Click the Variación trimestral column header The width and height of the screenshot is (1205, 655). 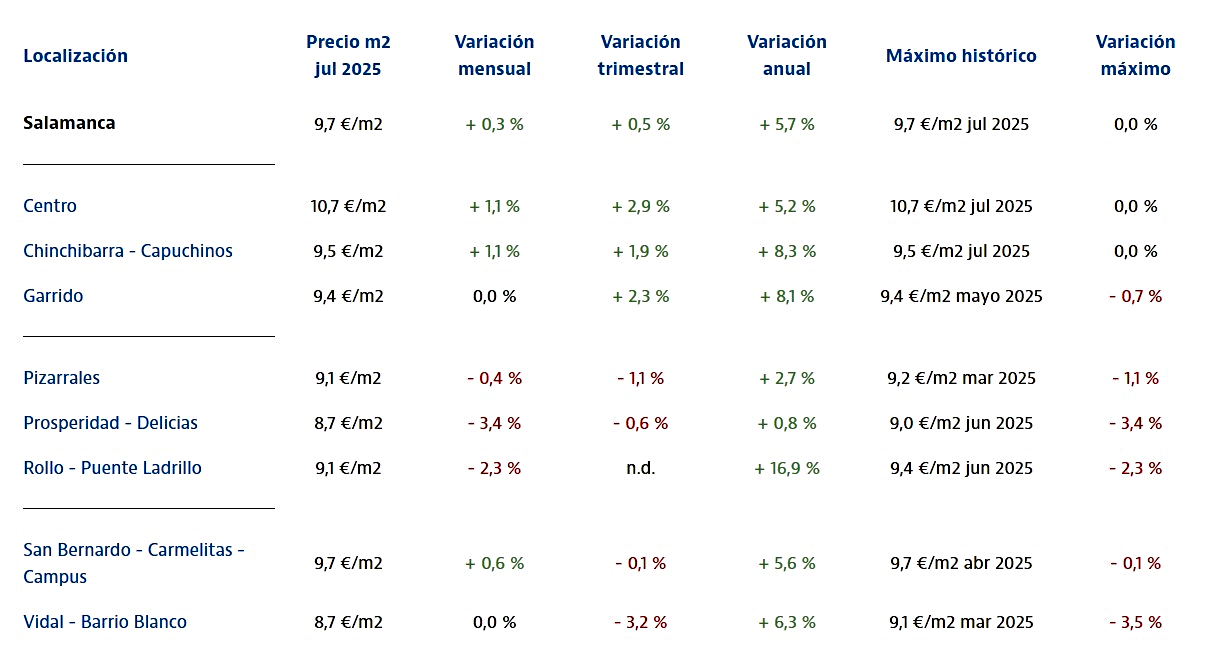pos(641,56)
